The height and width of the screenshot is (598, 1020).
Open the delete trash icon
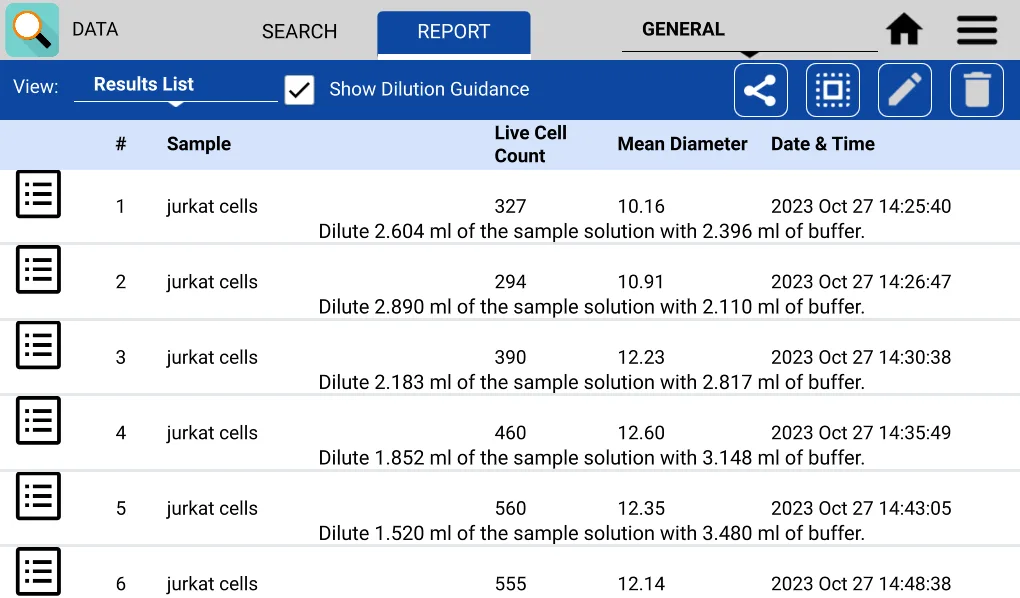point(976,89)
